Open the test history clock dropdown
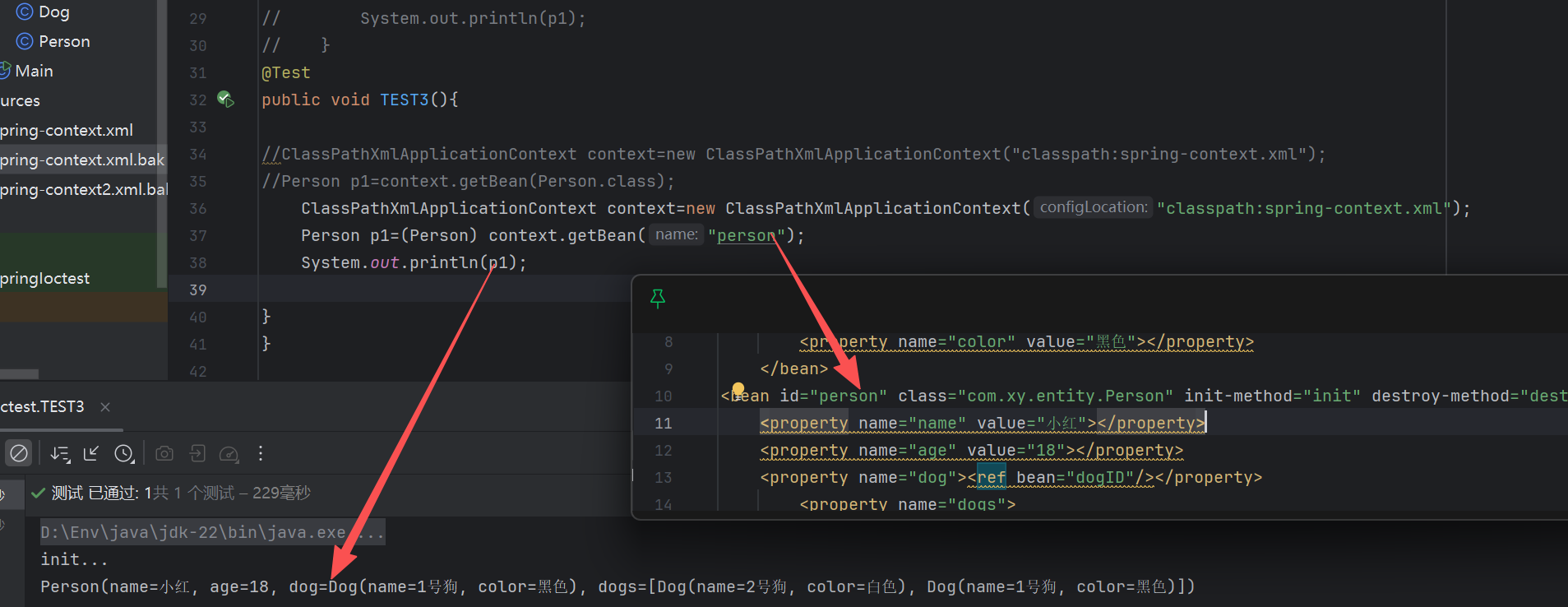 (124, 453)
